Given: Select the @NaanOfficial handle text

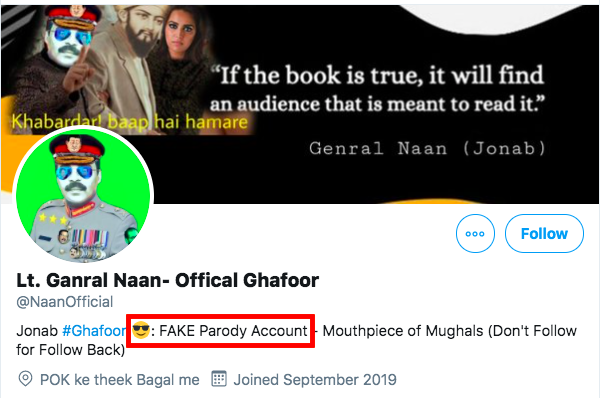Looking at the screenshot, I should [65, 302].
